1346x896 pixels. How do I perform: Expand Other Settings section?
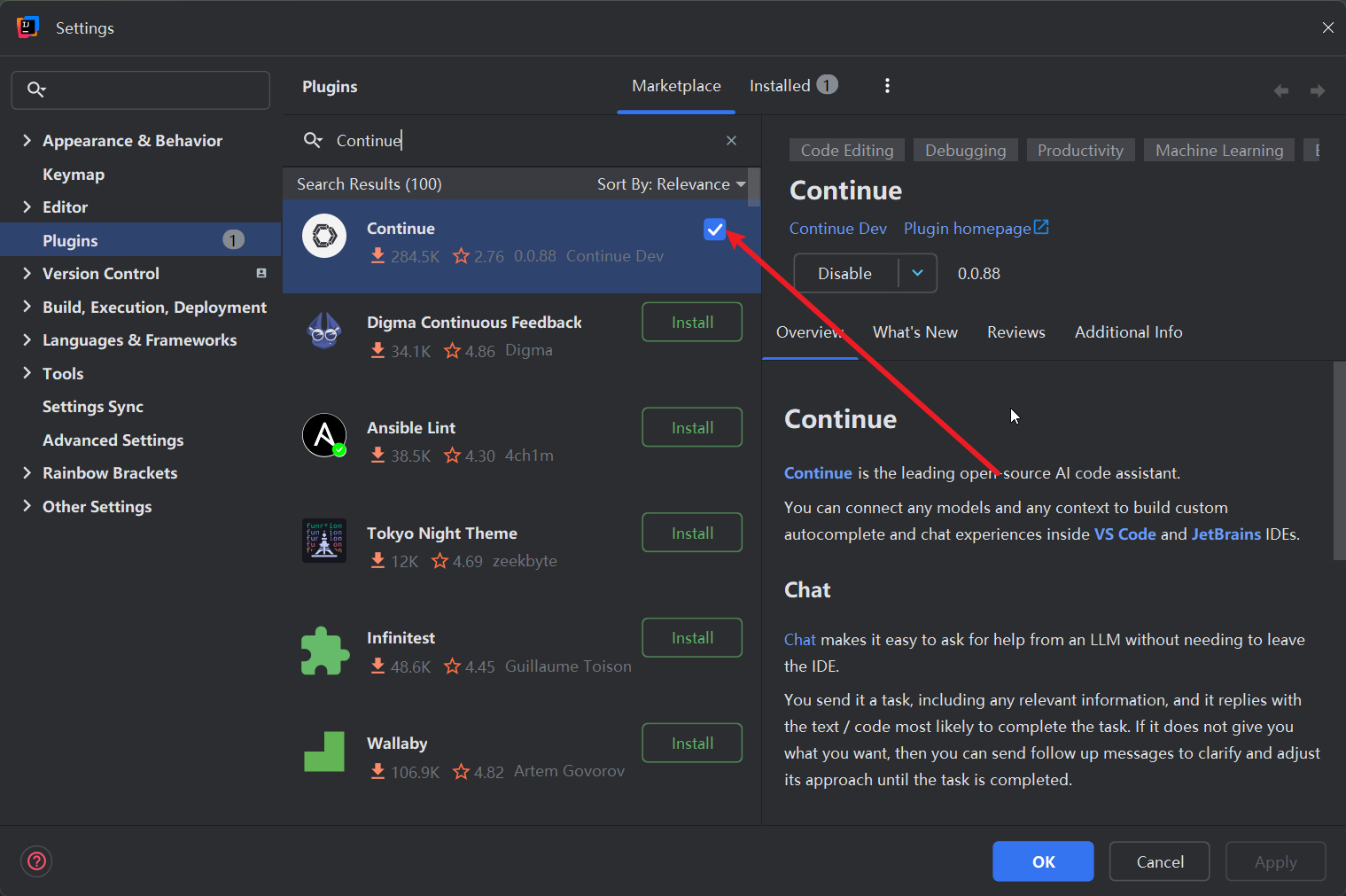27,506
